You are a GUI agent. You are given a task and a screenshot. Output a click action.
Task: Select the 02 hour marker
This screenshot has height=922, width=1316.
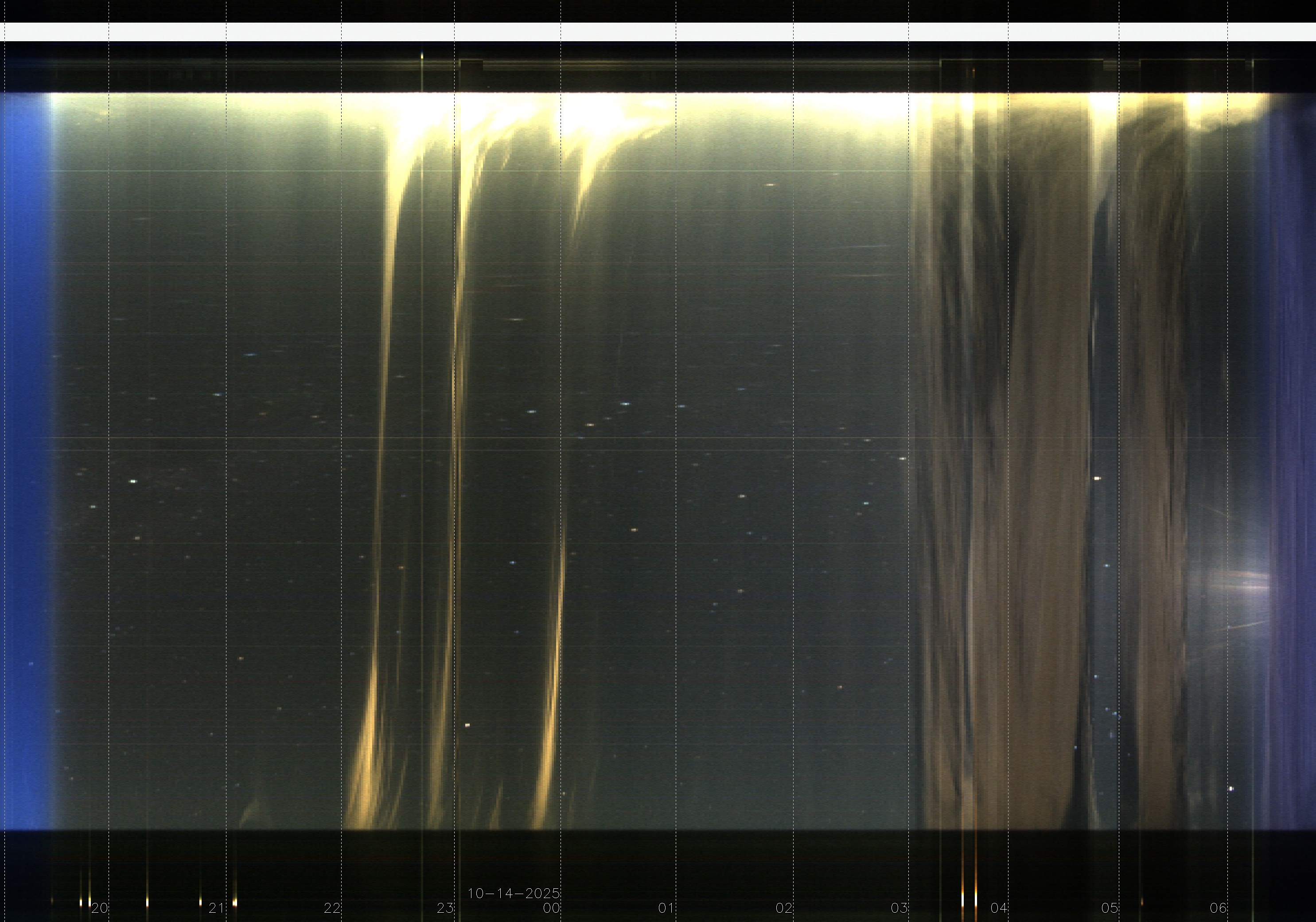784,908
